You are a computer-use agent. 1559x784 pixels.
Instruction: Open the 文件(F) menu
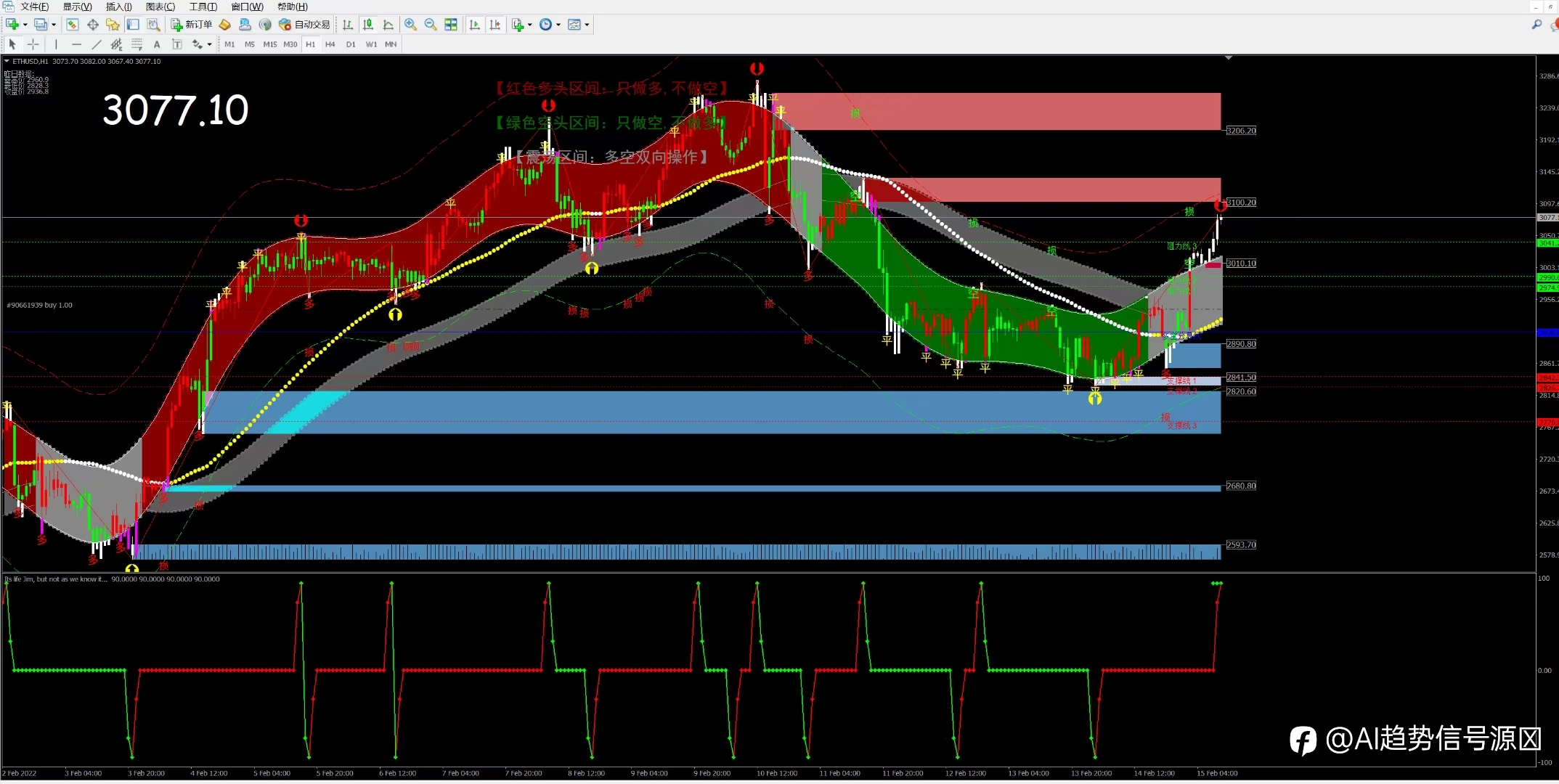35,7
